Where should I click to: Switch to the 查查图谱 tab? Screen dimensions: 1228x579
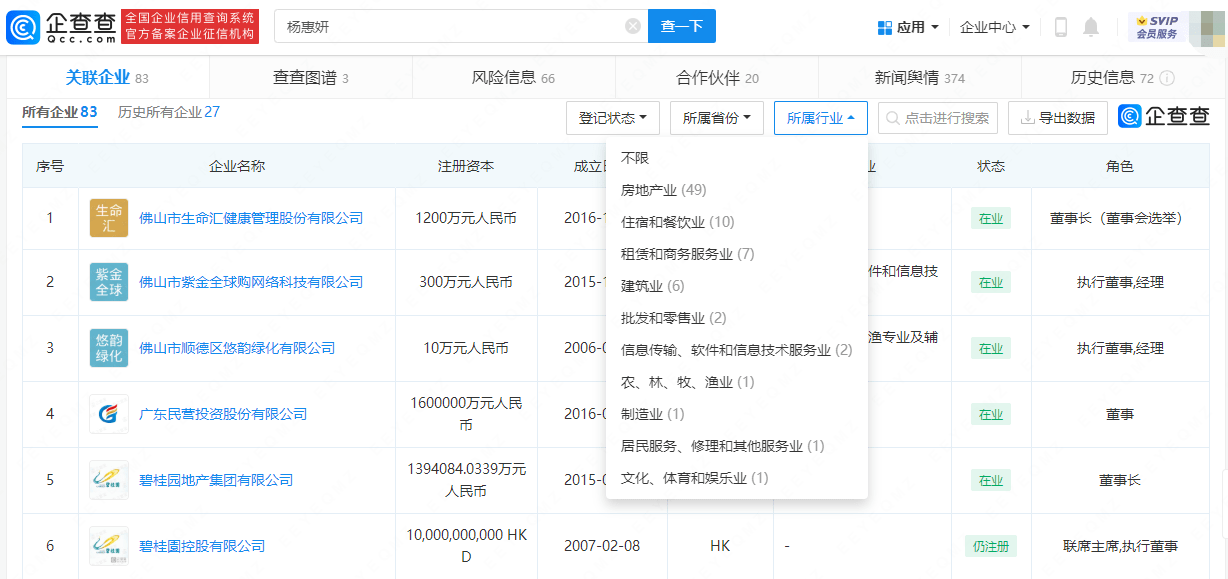pos(311,78)
